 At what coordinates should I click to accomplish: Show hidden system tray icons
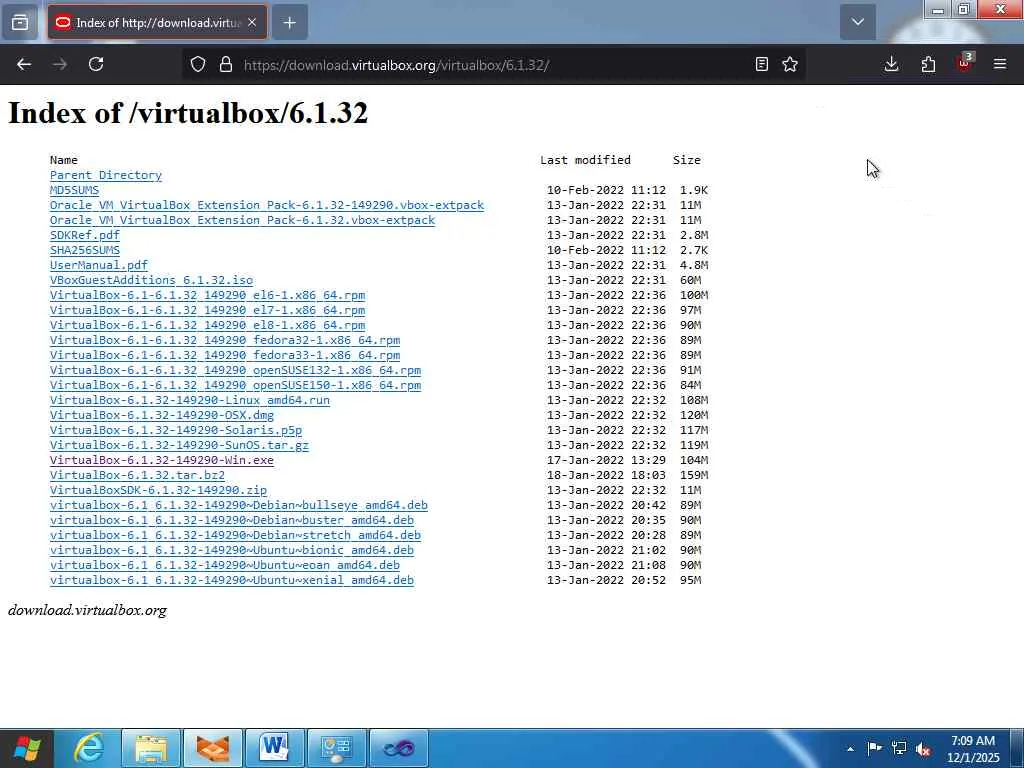(850, 749)
